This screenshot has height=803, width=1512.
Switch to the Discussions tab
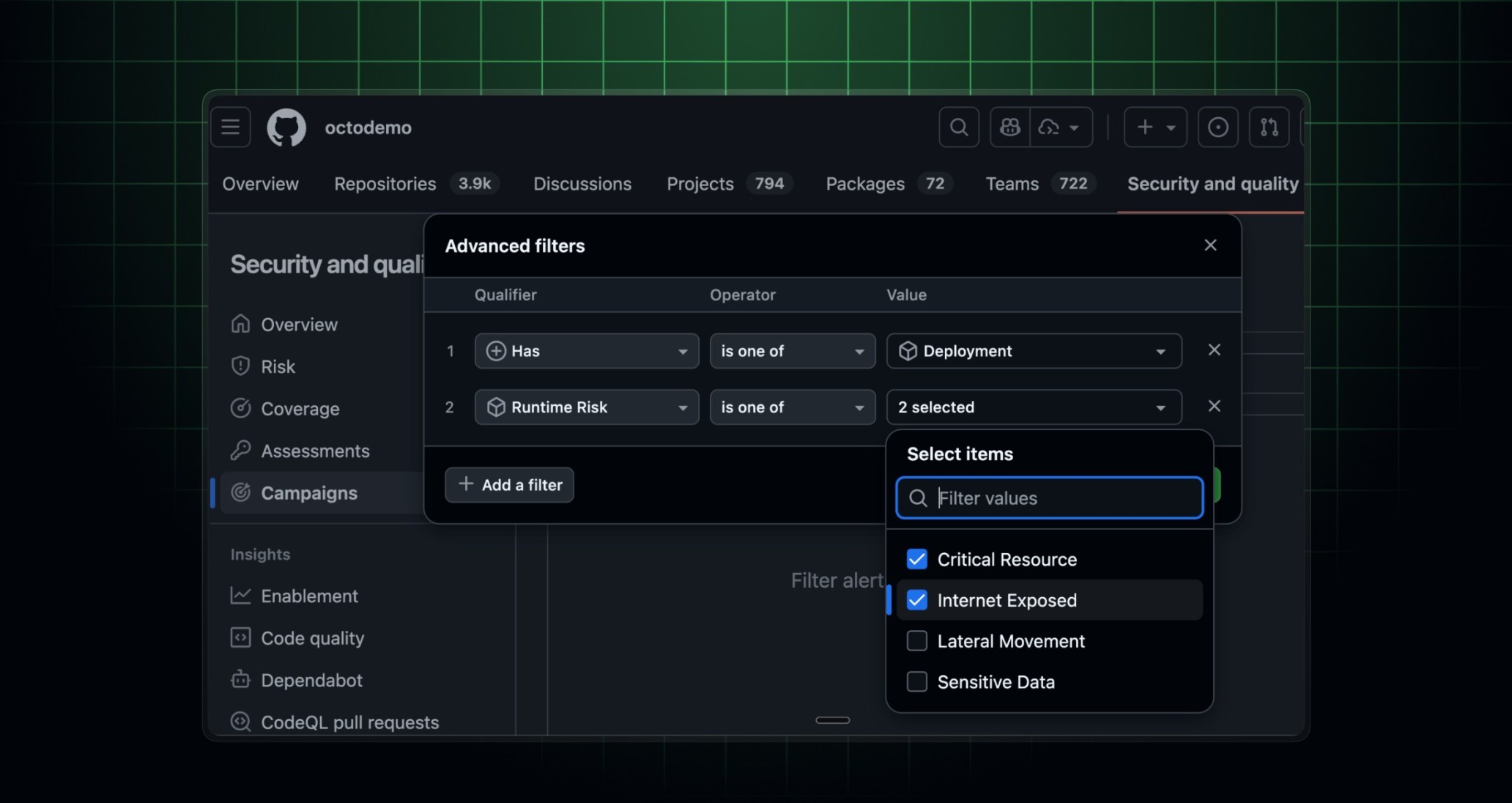point(582,184)
